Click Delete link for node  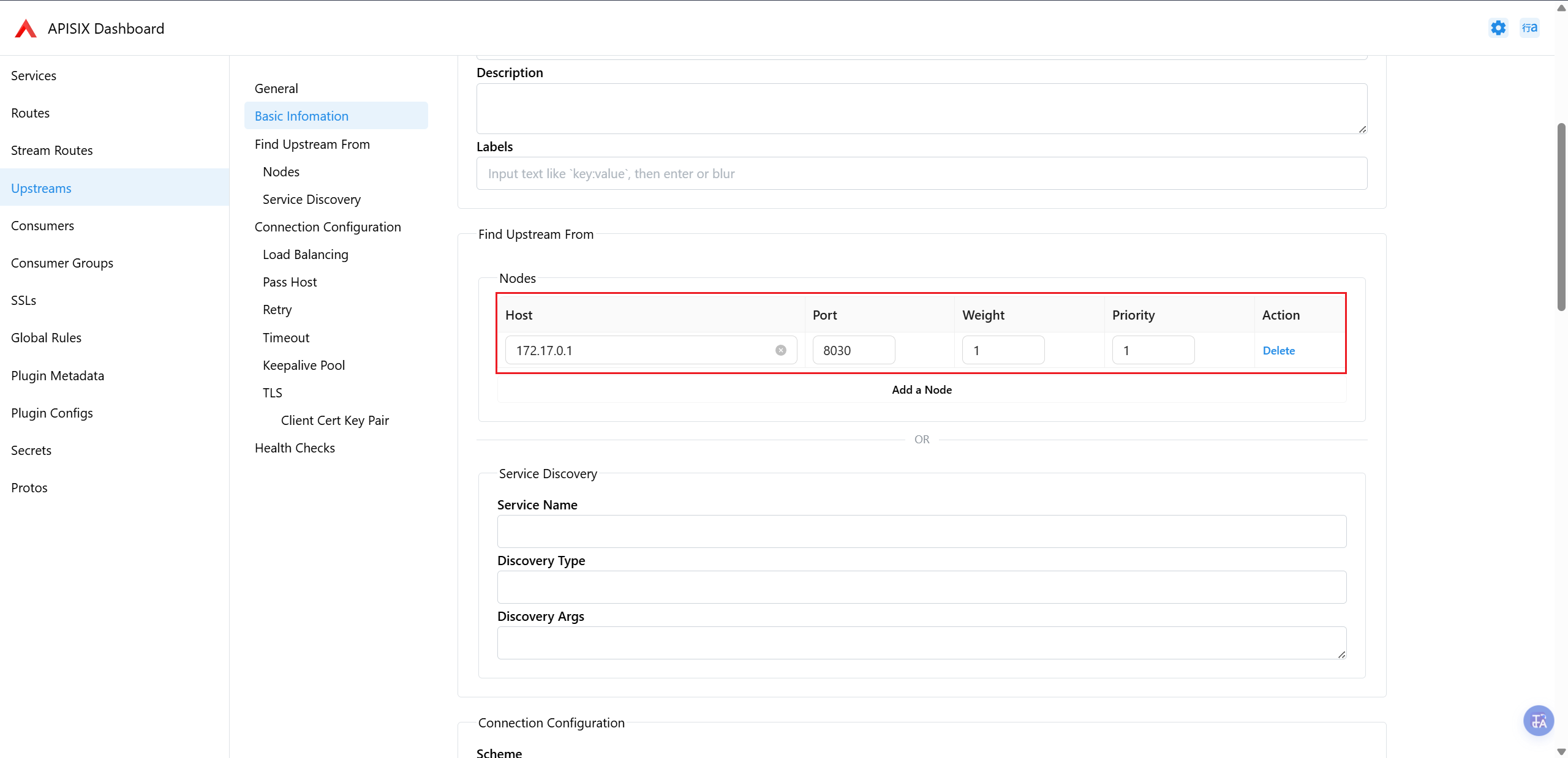[1278, 351]
